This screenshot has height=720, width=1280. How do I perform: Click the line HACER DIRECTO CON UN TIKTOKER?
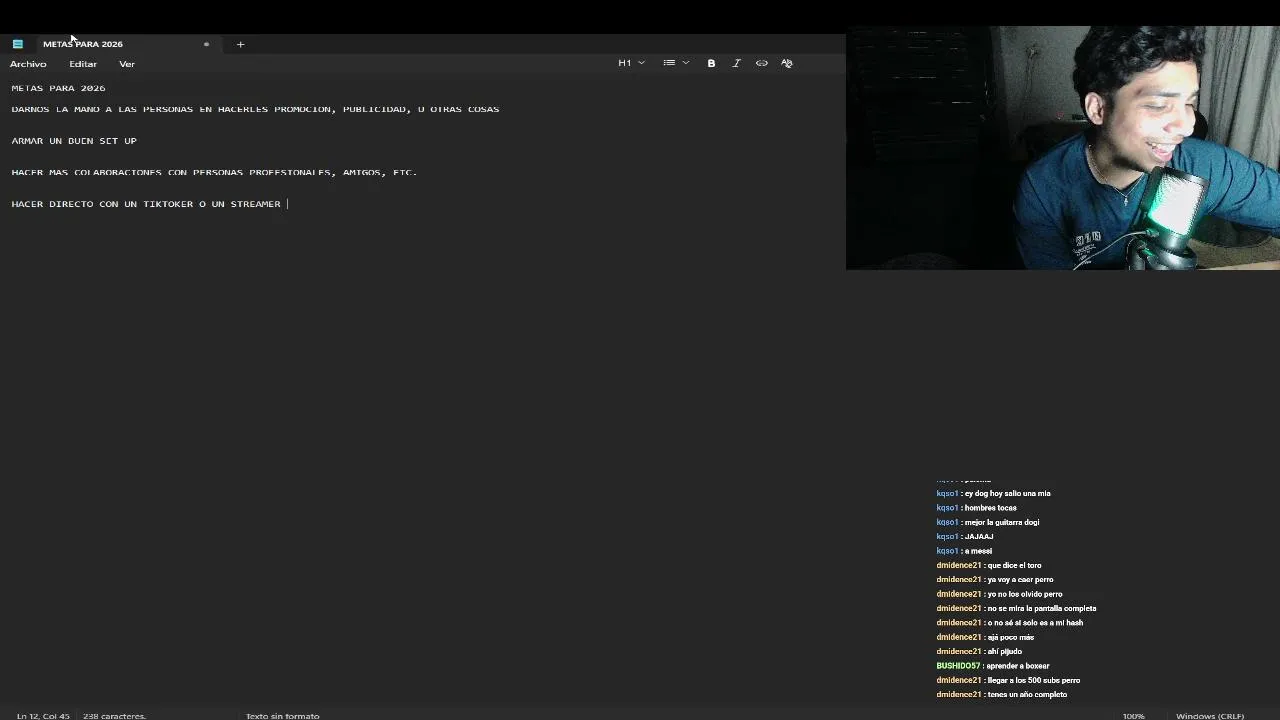coord(146,204)
